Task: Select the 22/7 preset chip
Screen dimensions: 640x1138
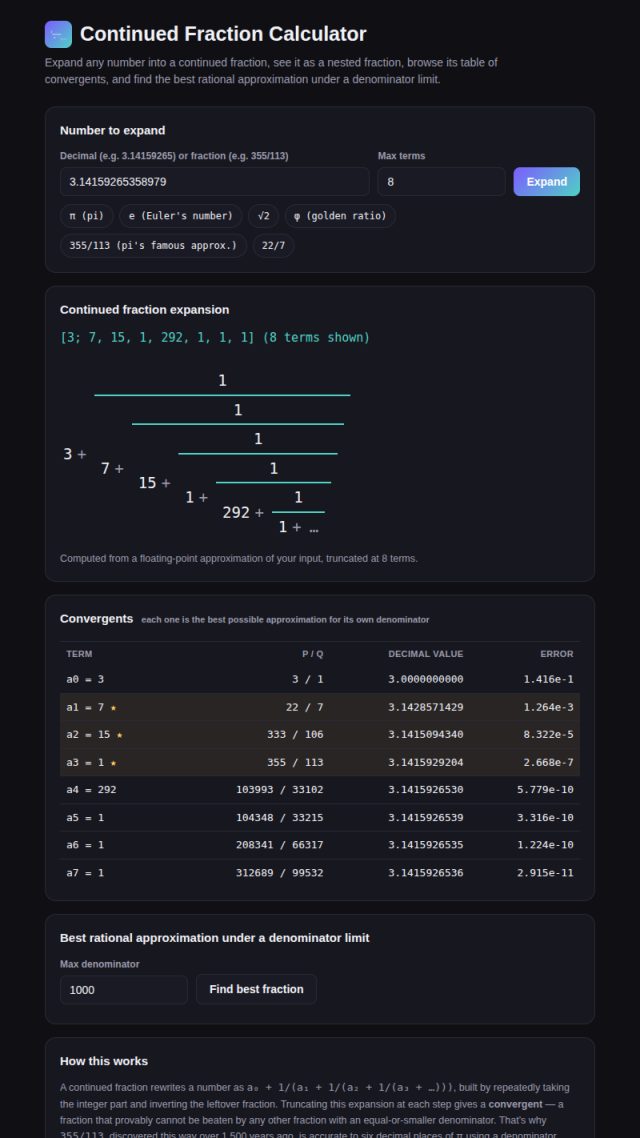Action: (274, 246)
